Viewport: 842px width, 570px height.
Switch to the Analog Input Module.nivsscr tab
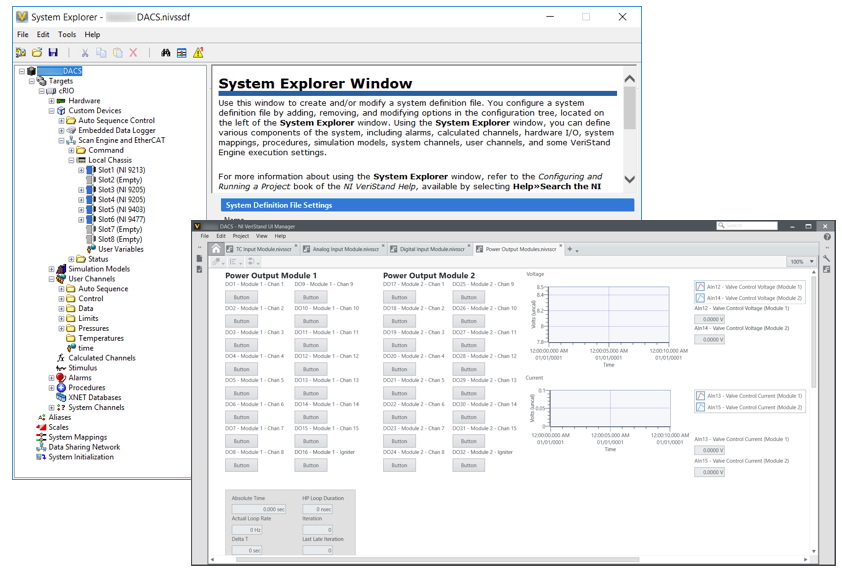pyautogui.click(x=346, y=249)
